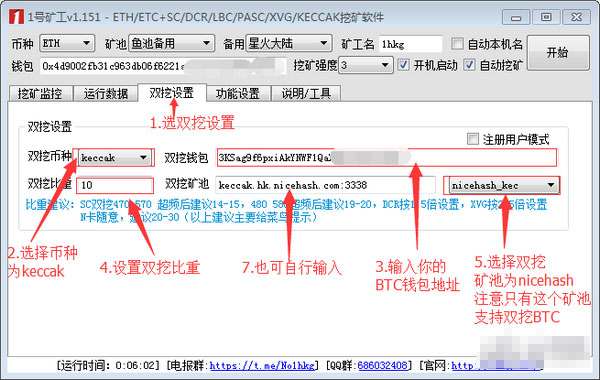Close the mining software window

tap(576, 17)
